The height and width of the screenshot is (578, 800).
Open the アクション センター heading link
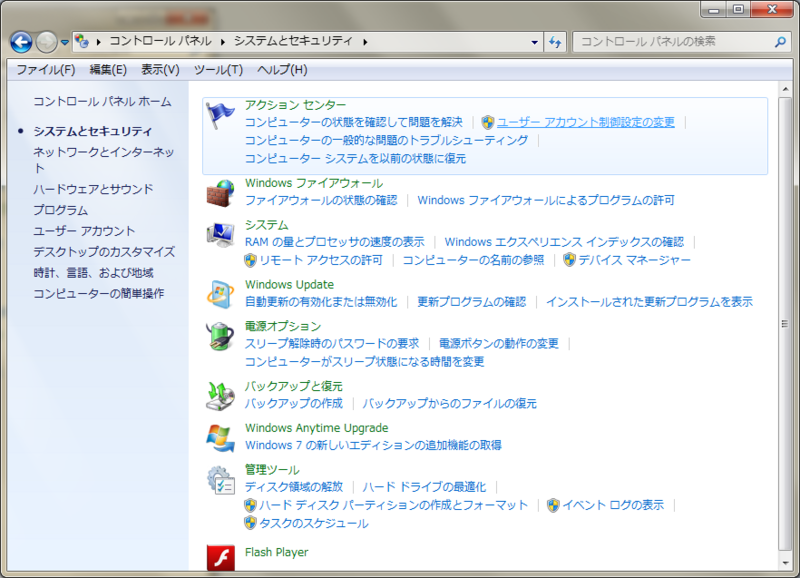295,105
